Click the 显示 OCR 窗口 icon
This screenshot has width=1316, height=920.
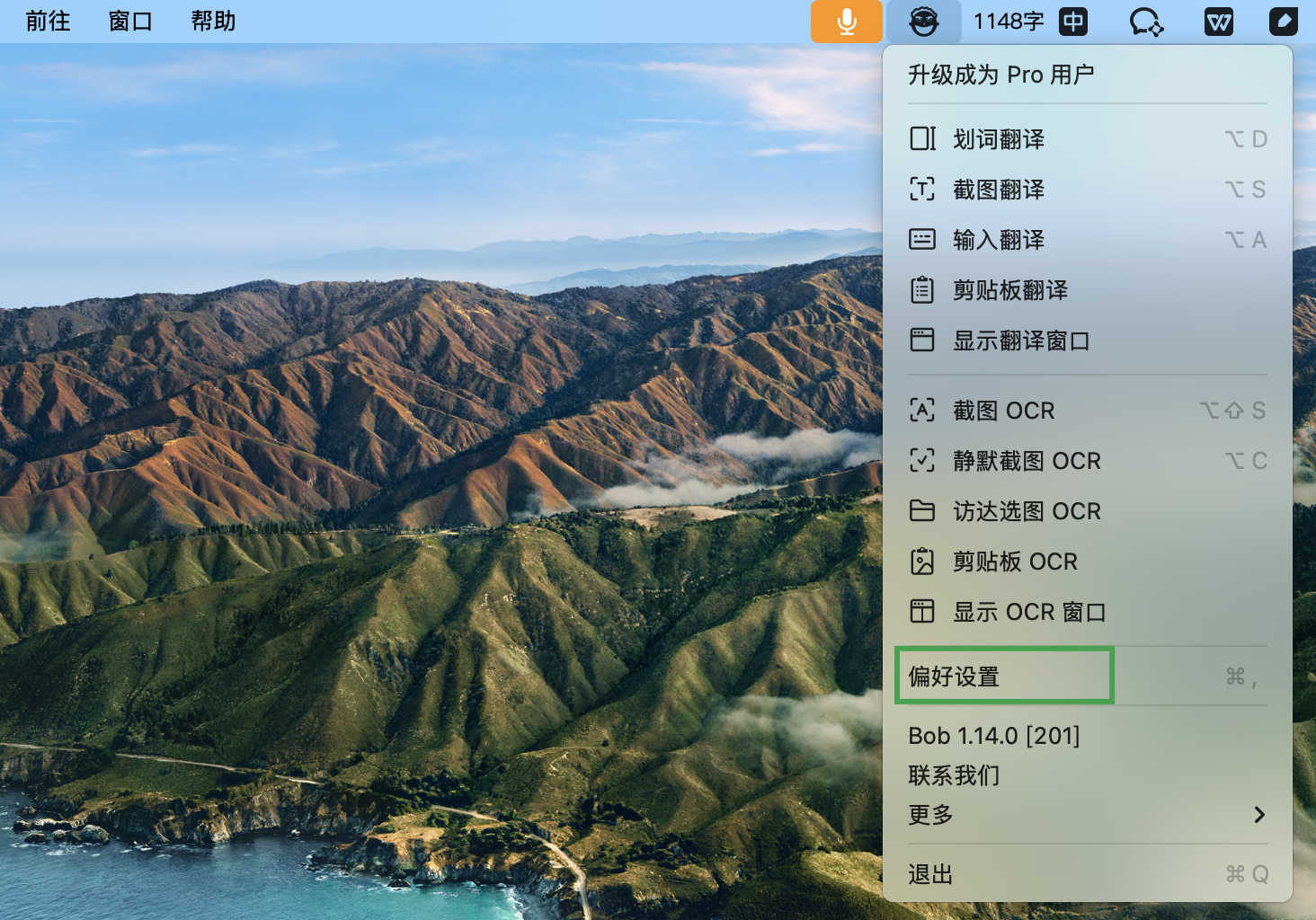click(x=922, y=611)
